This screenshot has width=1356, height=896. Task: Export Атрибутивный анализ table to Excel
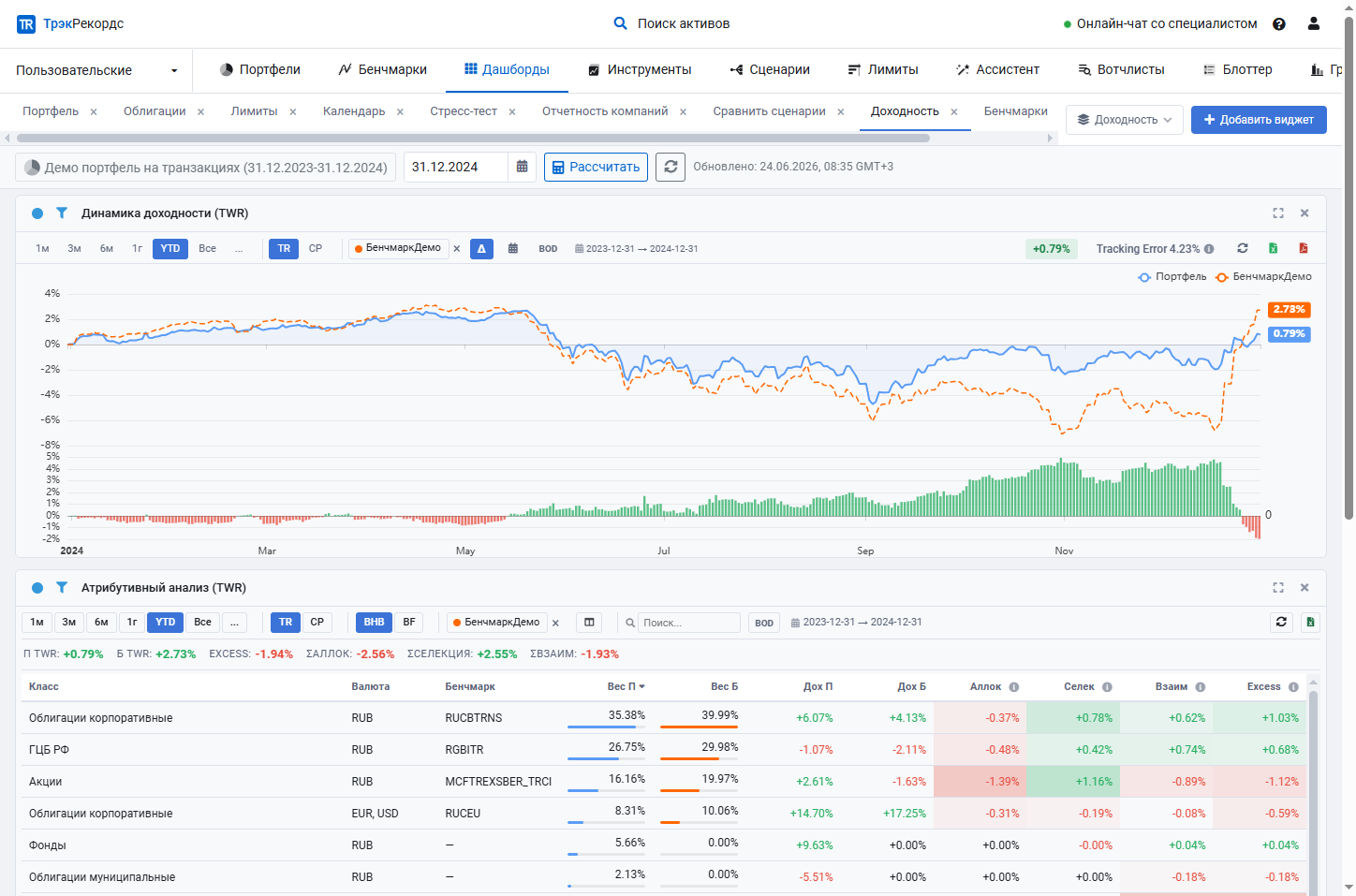pos(1310,622)
